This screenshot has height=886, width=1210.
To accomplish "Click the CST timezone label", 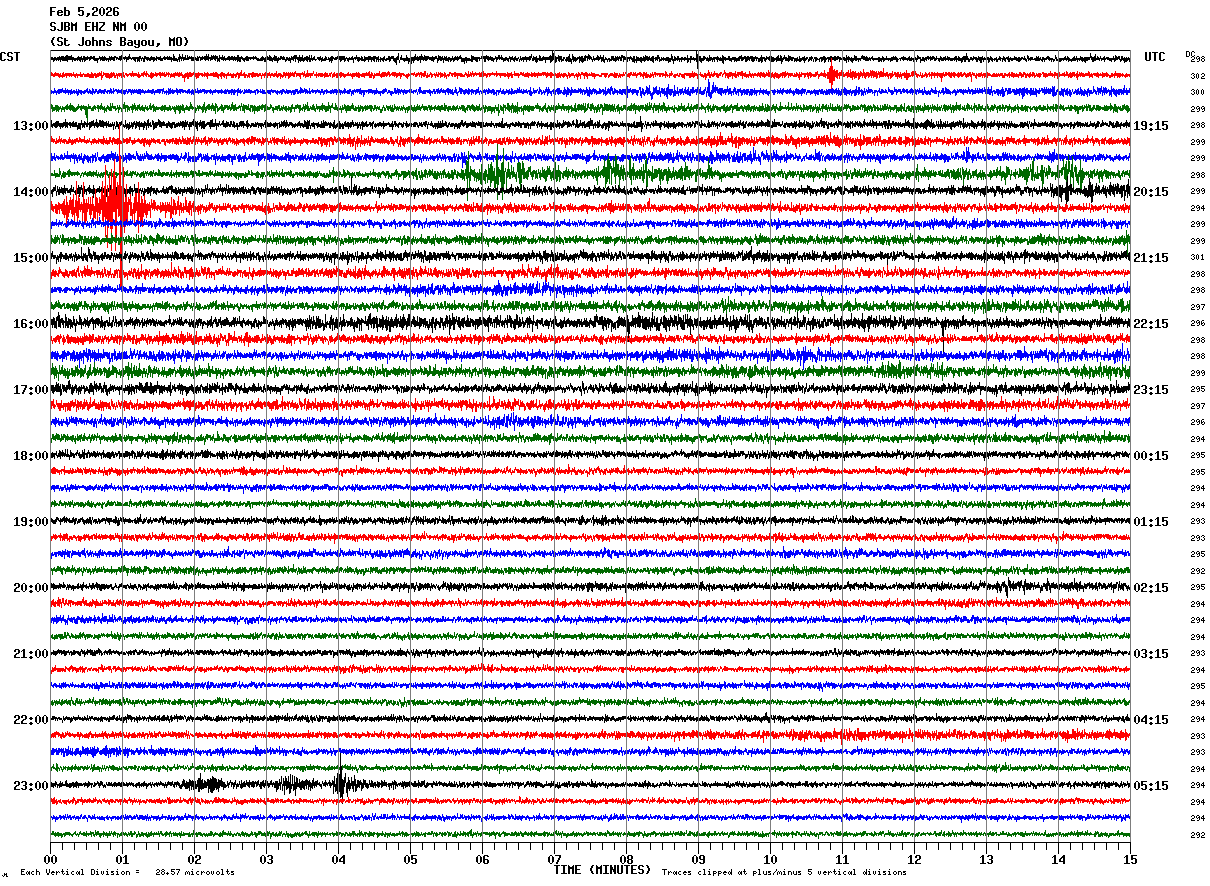I will (10, 57).
